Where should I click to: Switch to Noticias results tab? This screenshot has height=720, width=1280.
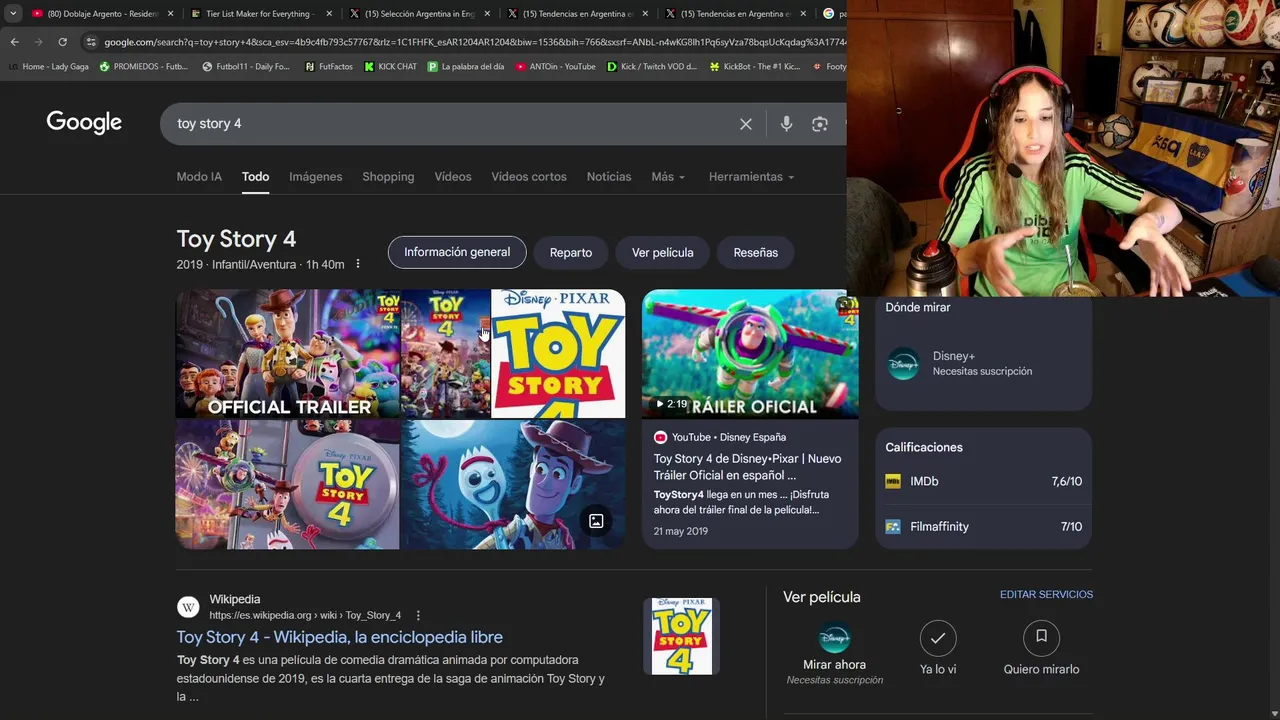(609, 177)
